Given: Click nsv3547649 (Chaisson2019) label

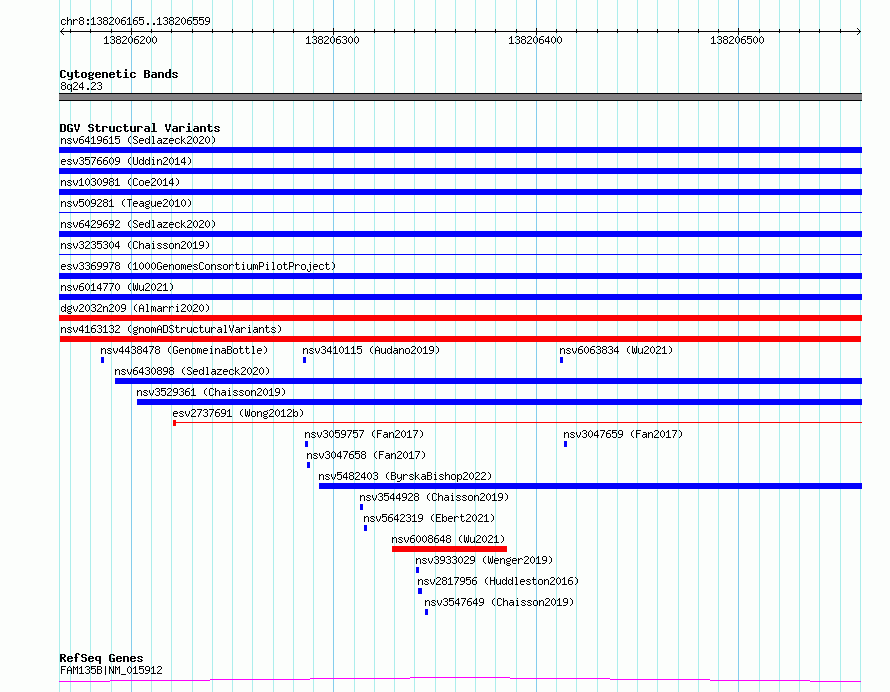Looking at the screenshot, I should 499,602.
